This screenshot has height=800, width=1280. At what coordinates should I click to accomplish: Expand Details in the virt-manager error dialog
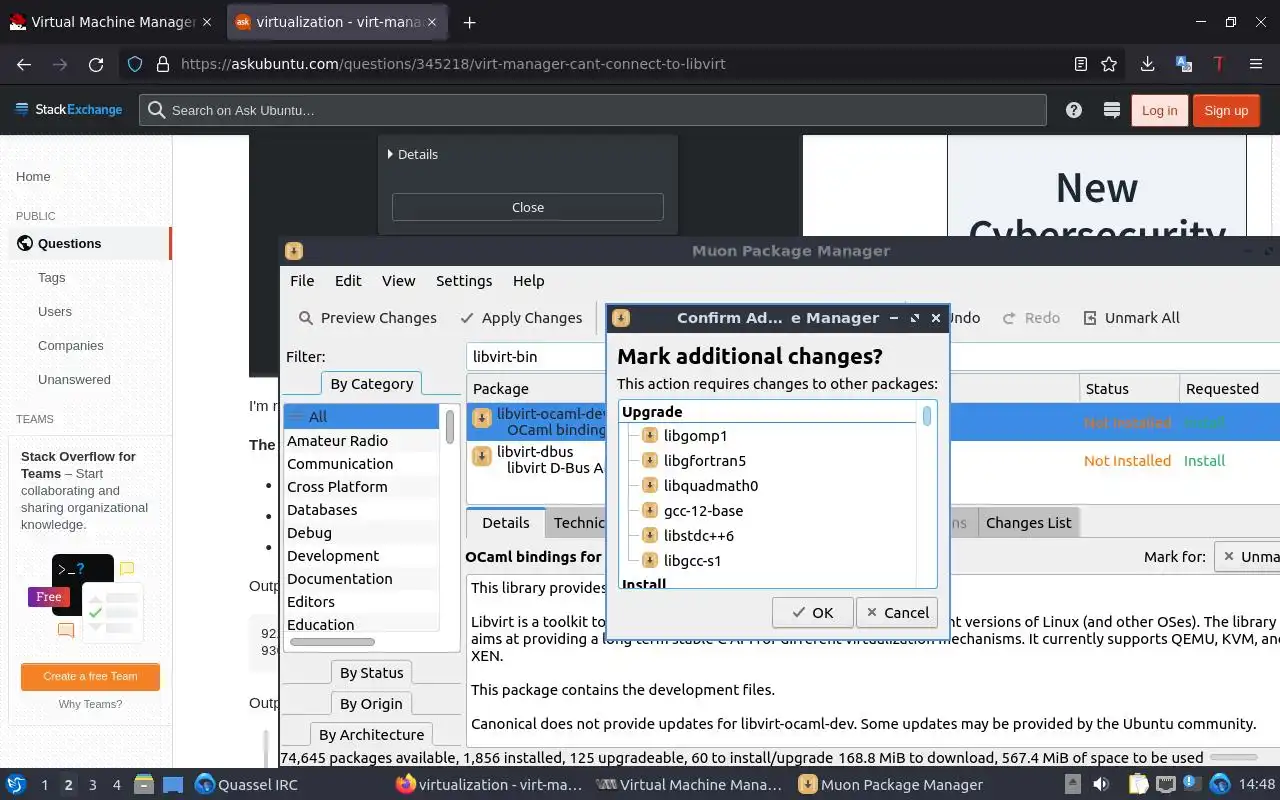(x=413, y=154)
